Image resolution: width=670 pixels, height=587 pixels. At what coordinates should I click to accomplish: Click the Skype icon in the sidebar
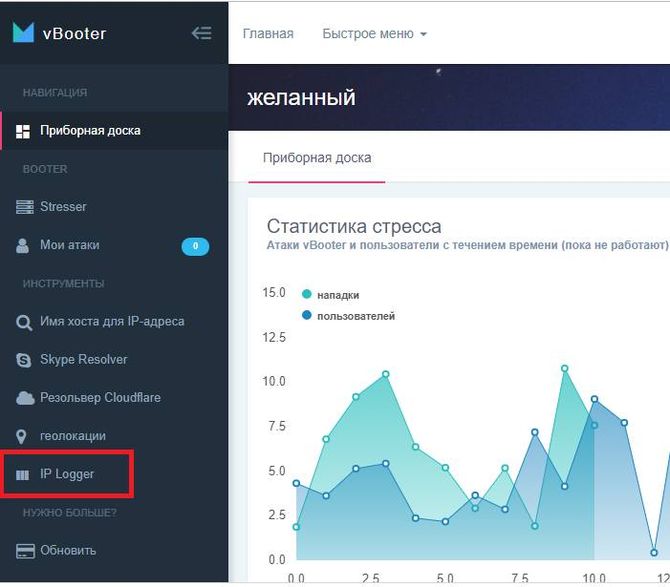24,360
